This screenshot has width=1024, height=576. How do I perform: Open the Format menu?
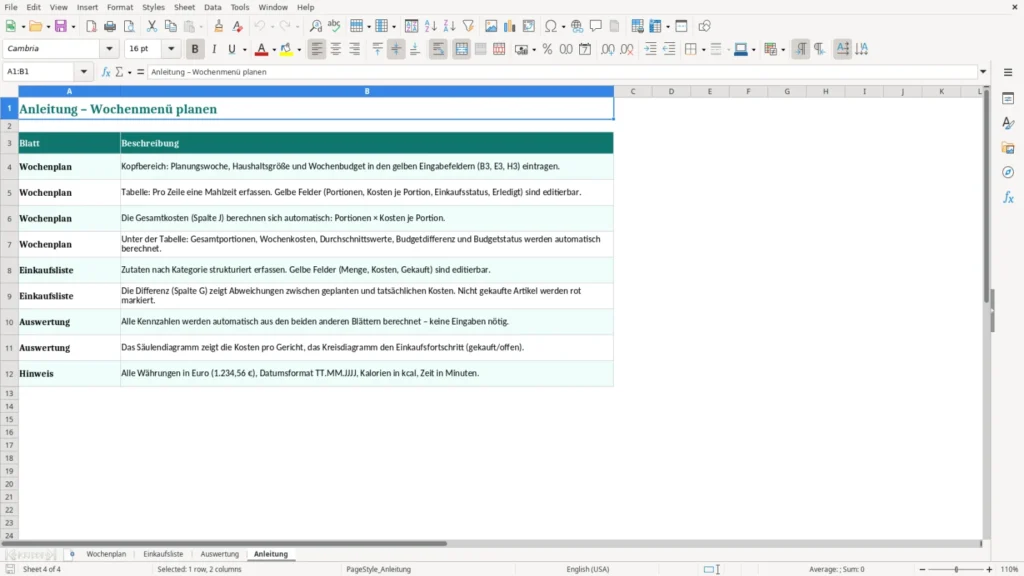[x=120, y=7]
